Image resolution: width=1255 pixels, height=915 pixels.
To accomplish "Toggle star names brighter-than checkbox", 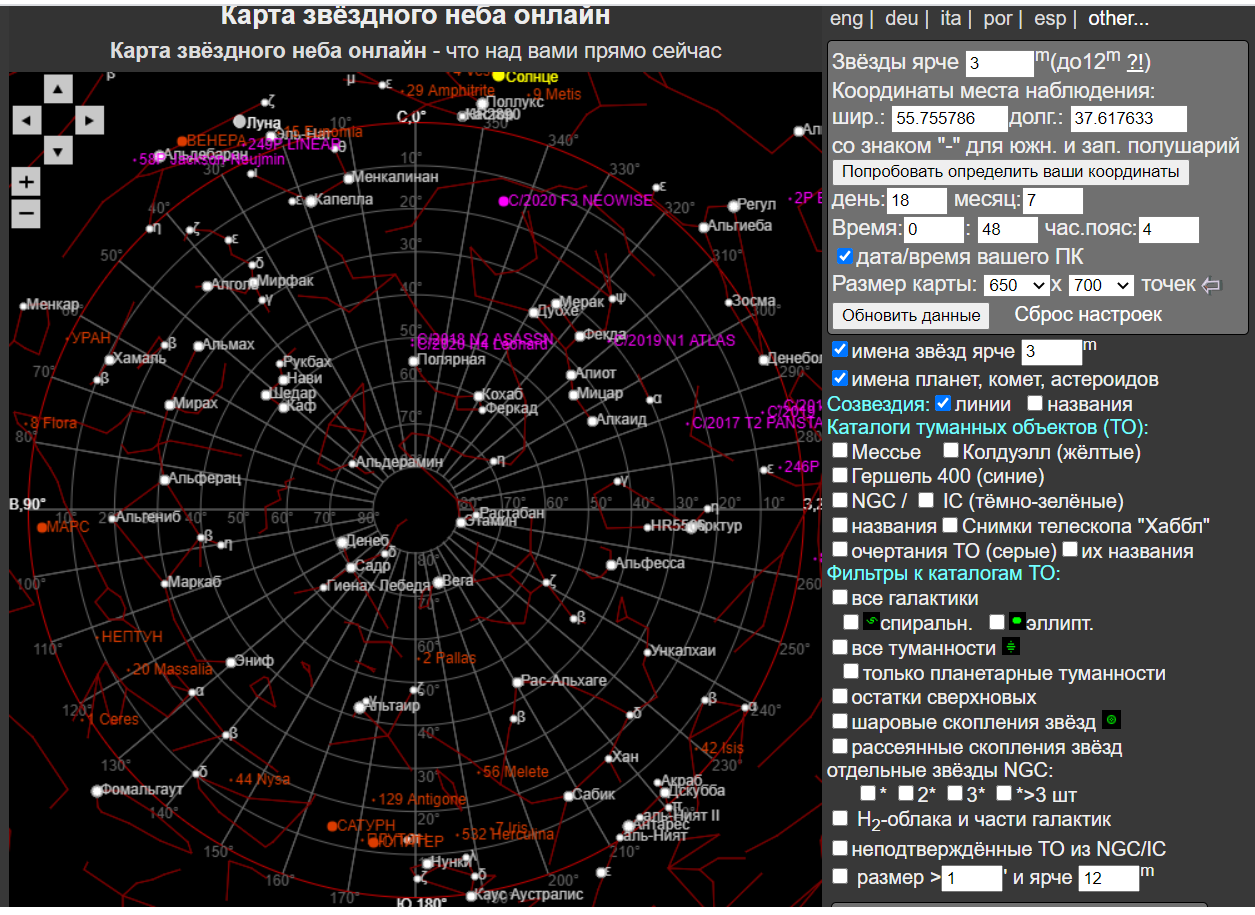I will point(840,350).
